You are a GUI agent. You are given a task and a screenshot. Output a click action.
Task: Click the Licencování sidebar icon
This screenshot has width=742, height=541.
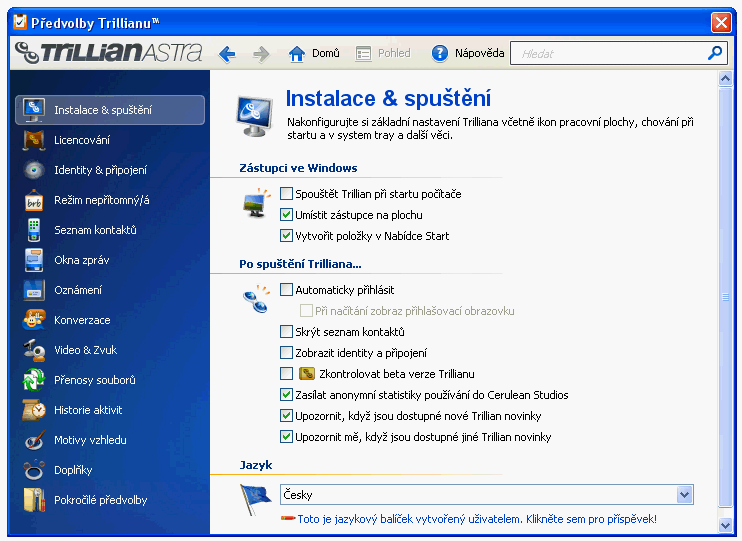click(34, 140)
